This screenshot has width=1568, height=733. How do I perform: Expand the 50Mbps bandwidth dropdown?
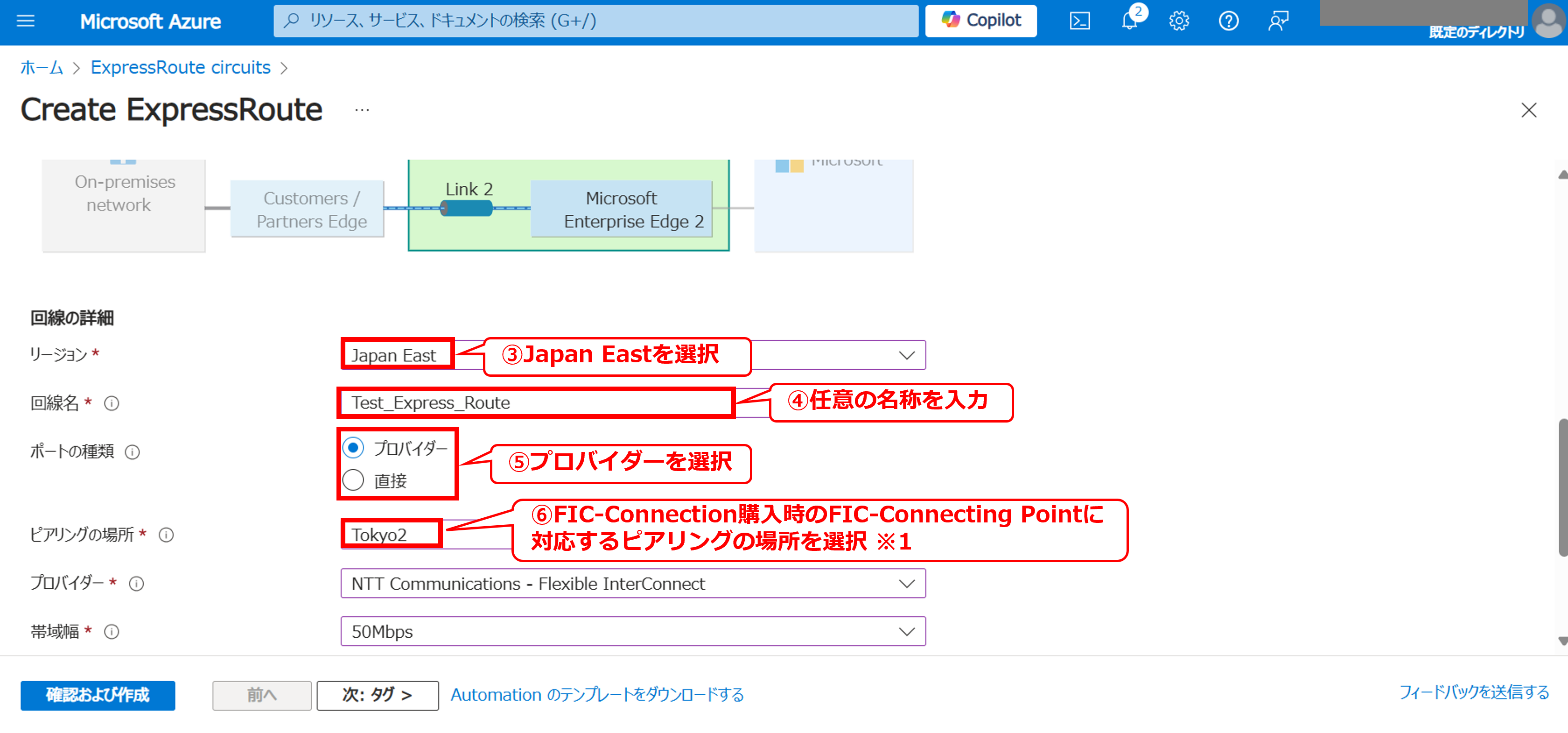pos(632,631)
